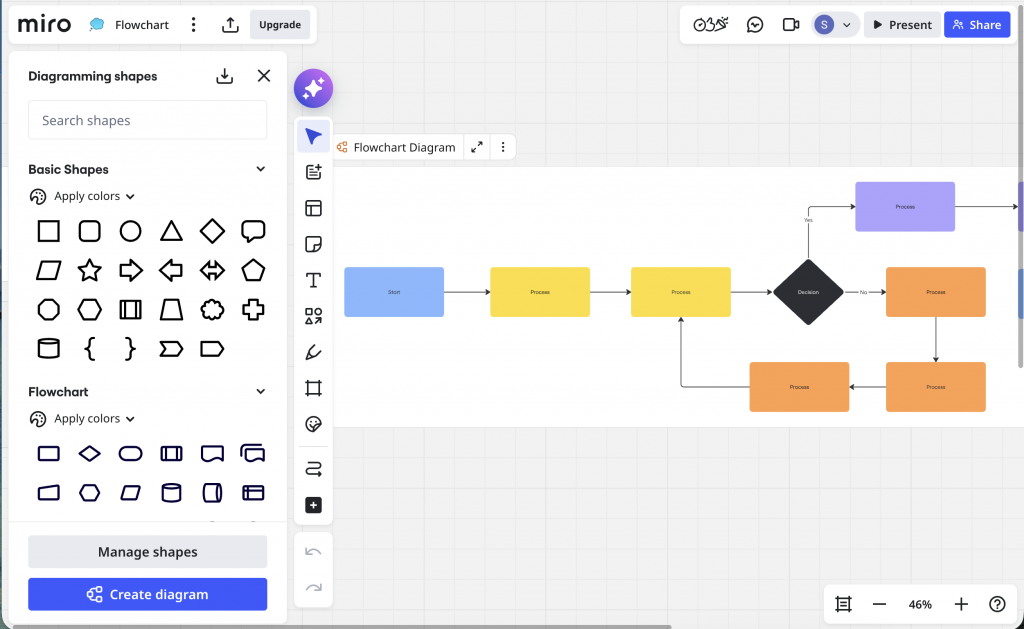Open the more tools plus icon

pos(313,505)
